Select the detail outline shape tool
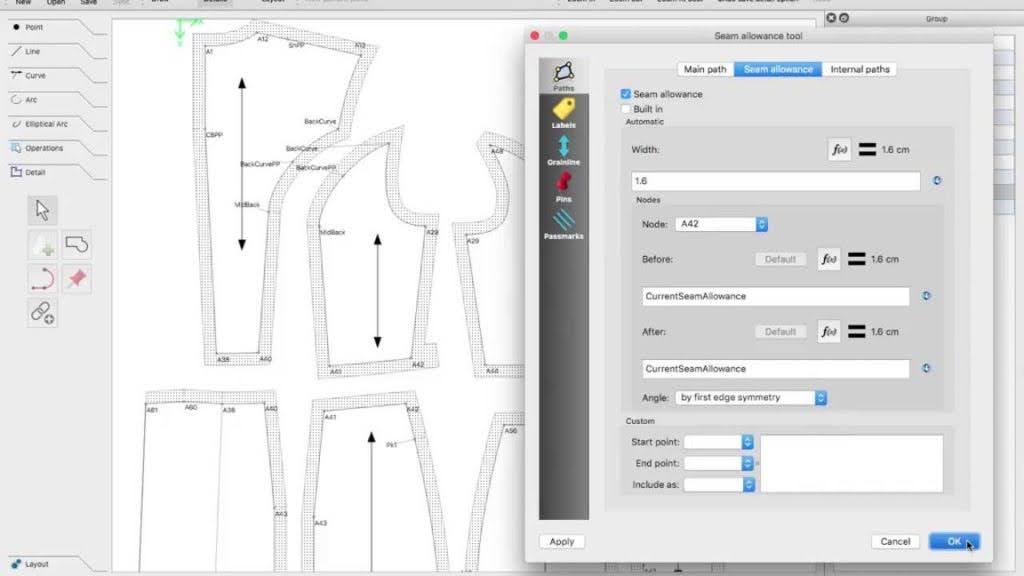The height and width of the screenshot is (576, 1024). 77,245
